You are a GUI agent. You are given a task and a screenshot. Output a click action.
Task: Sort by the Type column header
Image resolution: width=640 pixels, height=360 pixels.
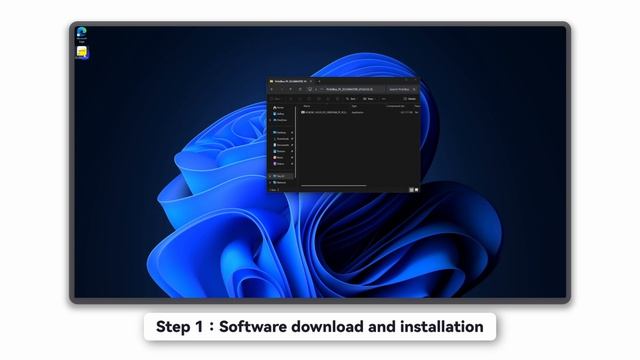354,106
